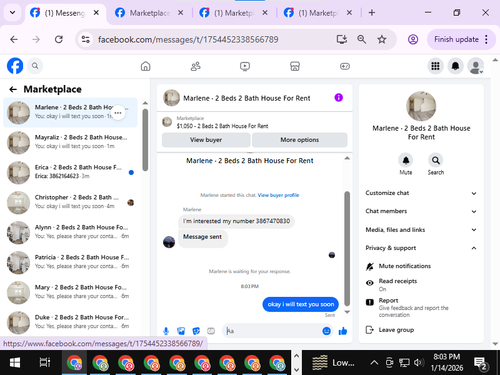Screen dimensions: 500x375
Task: Click the conversation messages scrollbar
Action: tap(347, 248)
